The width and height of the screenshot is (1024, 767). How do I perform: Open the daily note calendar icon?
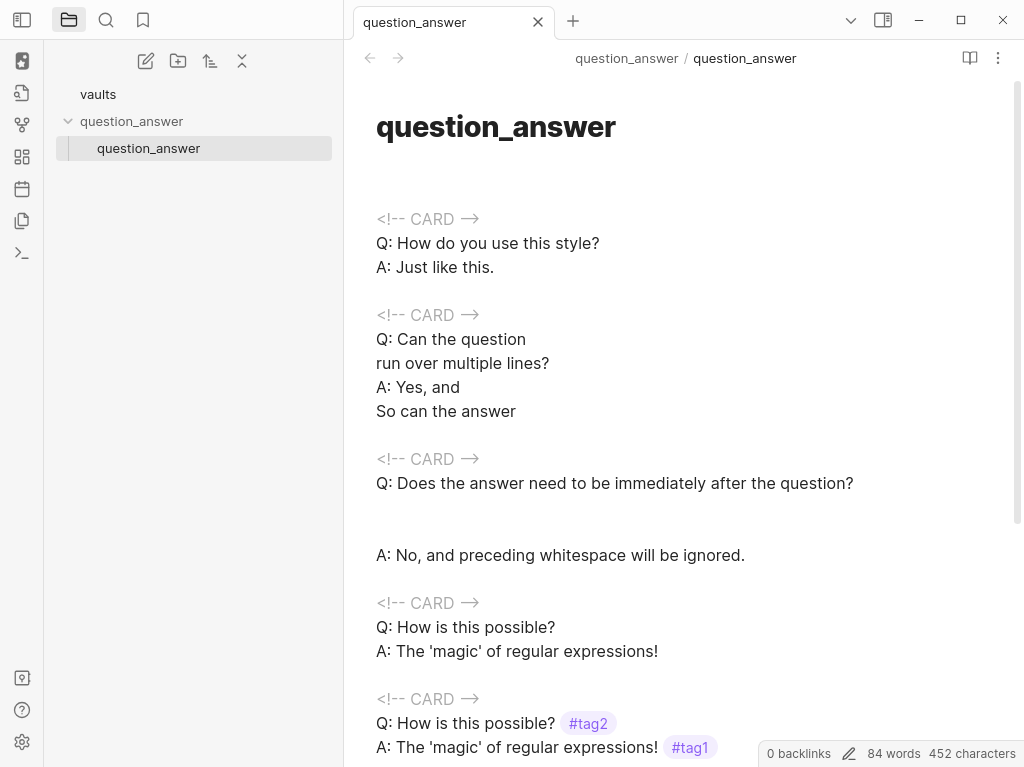(x=22, y=189)
